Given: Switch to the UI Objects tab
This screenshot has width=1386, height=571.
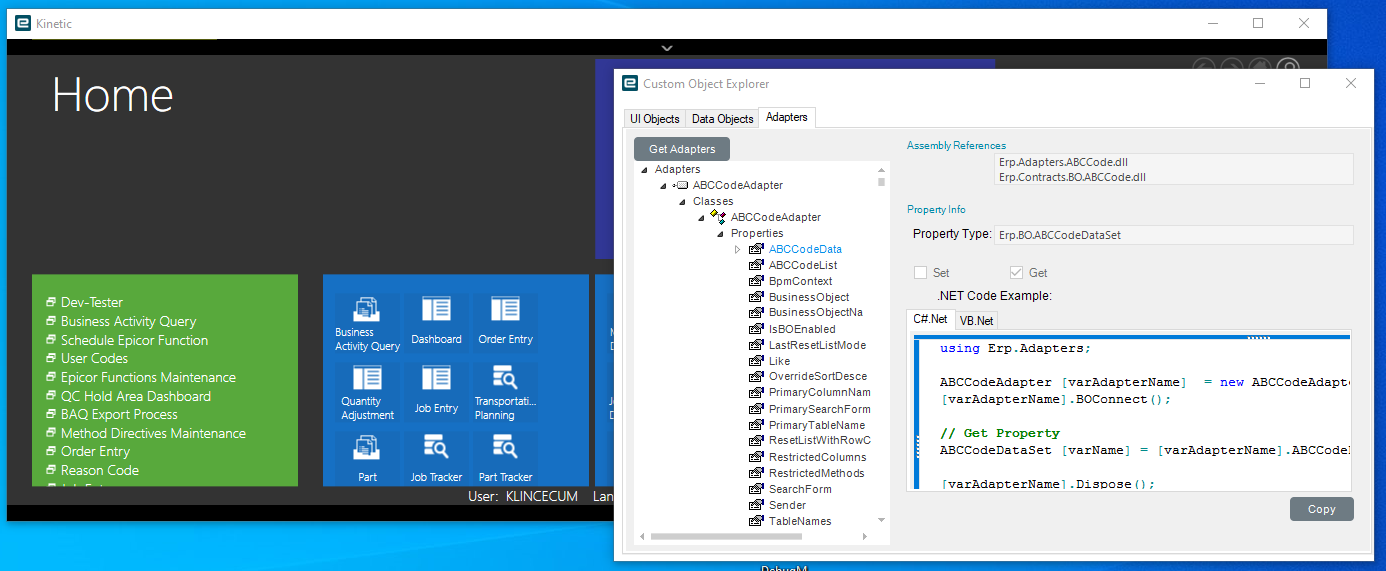Looking at the screenshot, I should (655, 118).
